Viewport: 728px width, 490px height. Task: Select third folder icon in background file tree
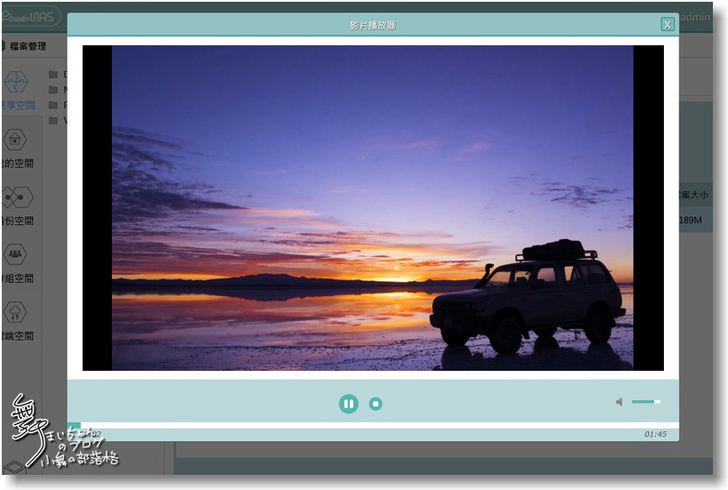(x=53, y=105)
